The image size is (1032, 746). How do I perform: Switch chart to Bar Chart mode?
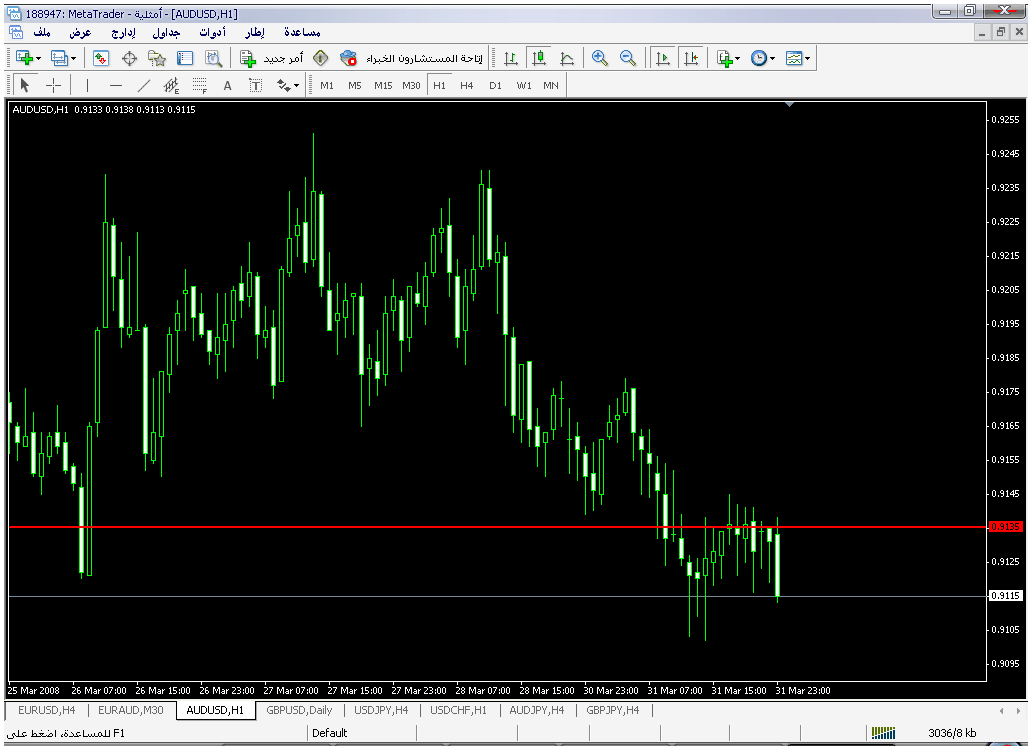click(511, 59)
